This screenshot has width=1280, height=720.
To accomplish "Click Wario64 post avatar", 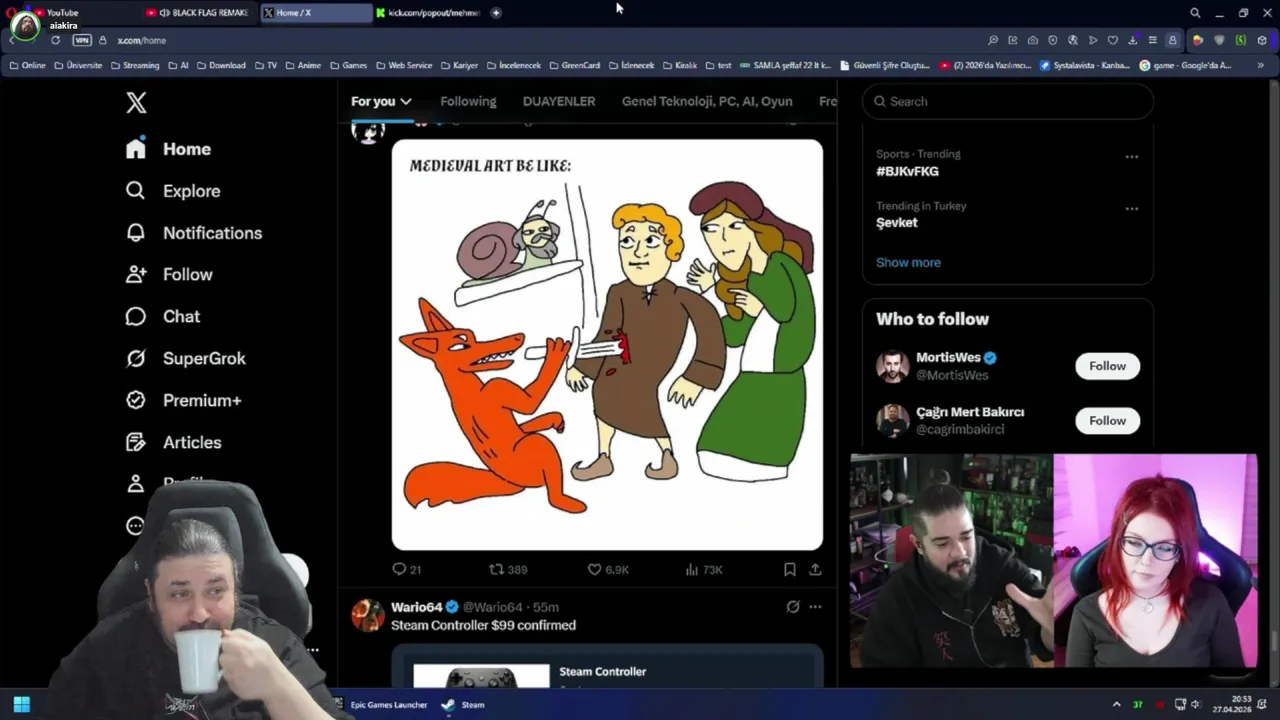I will click(x=368, y=615).
